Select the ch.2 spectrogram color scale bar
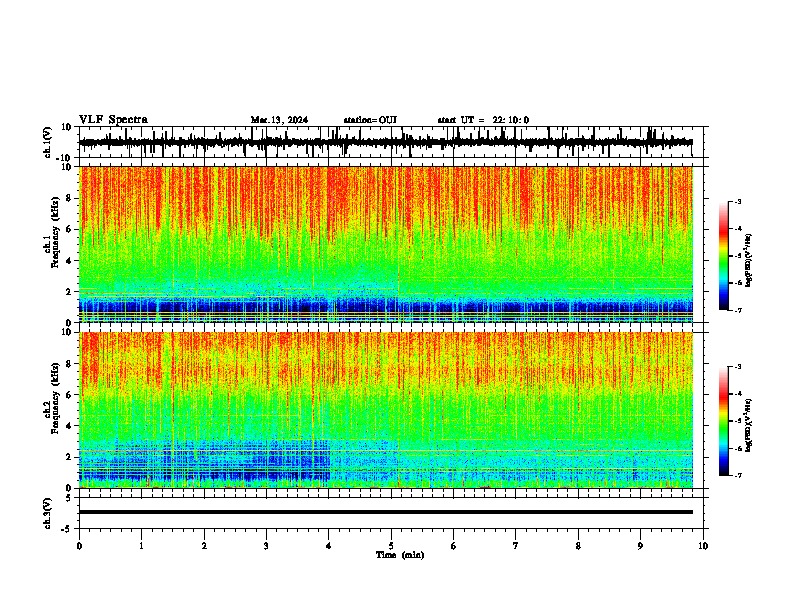This screenshot has height=612, width=792. pyautogui.click(x=724, y=421)
